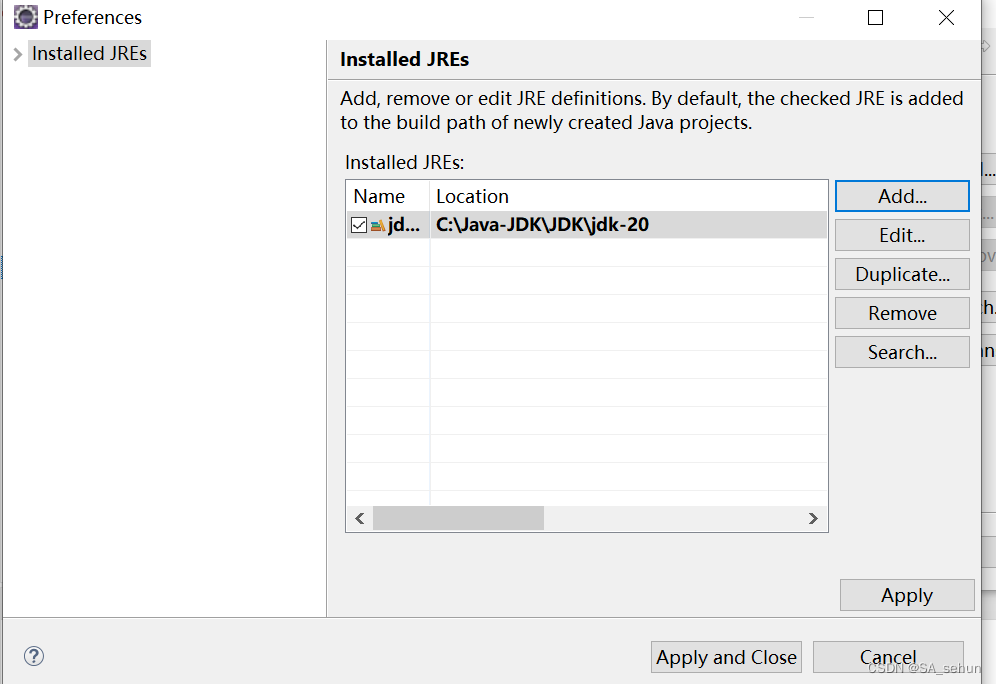
Task: Open the JRE Search... dialog
Action: click(x=902, y=352)
